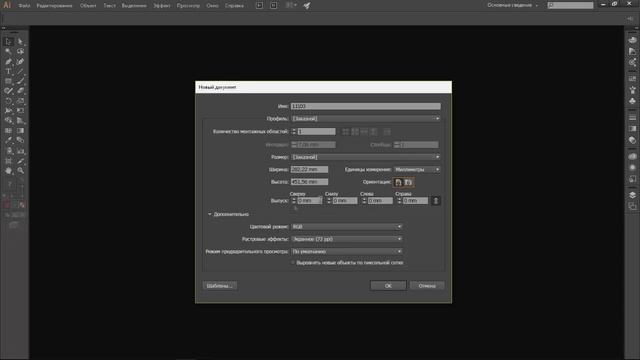Open the Symbols panel (club icon)
640x360 pixels.
click(632, 100)
